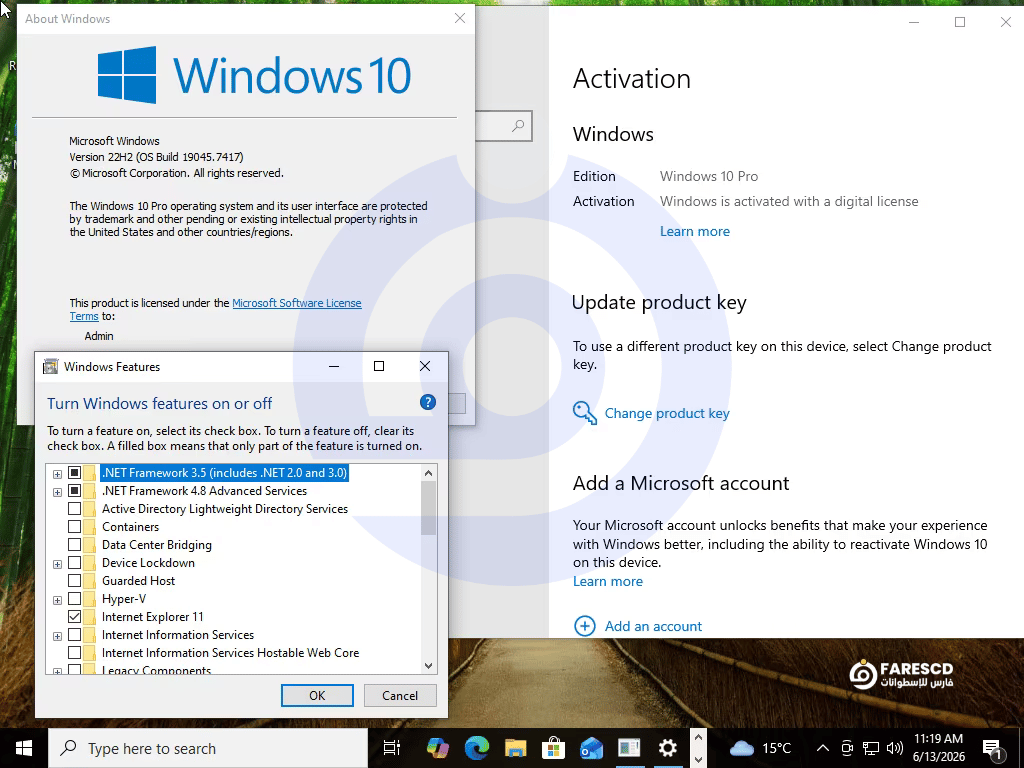Open File Explorer from the taskbar
Viewport: 1024px width, 768px height.
(515, 748)
